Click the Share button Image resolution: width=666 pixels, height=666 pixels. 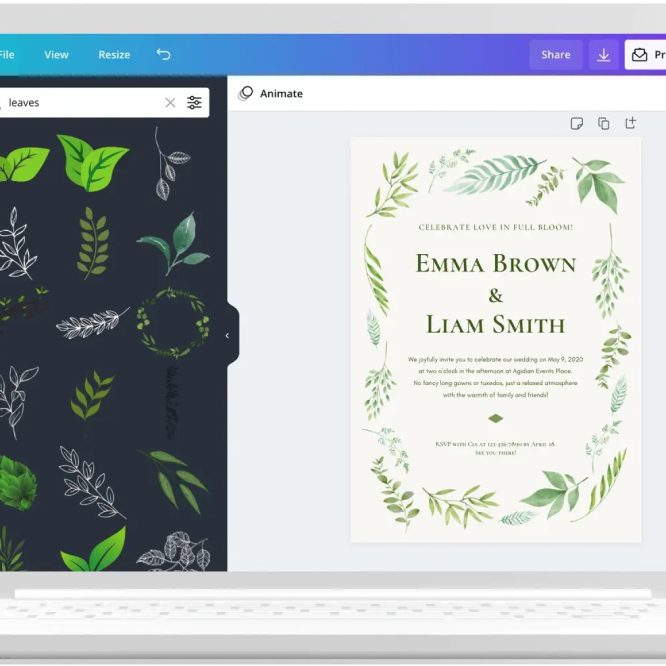(x=555, y=55)
